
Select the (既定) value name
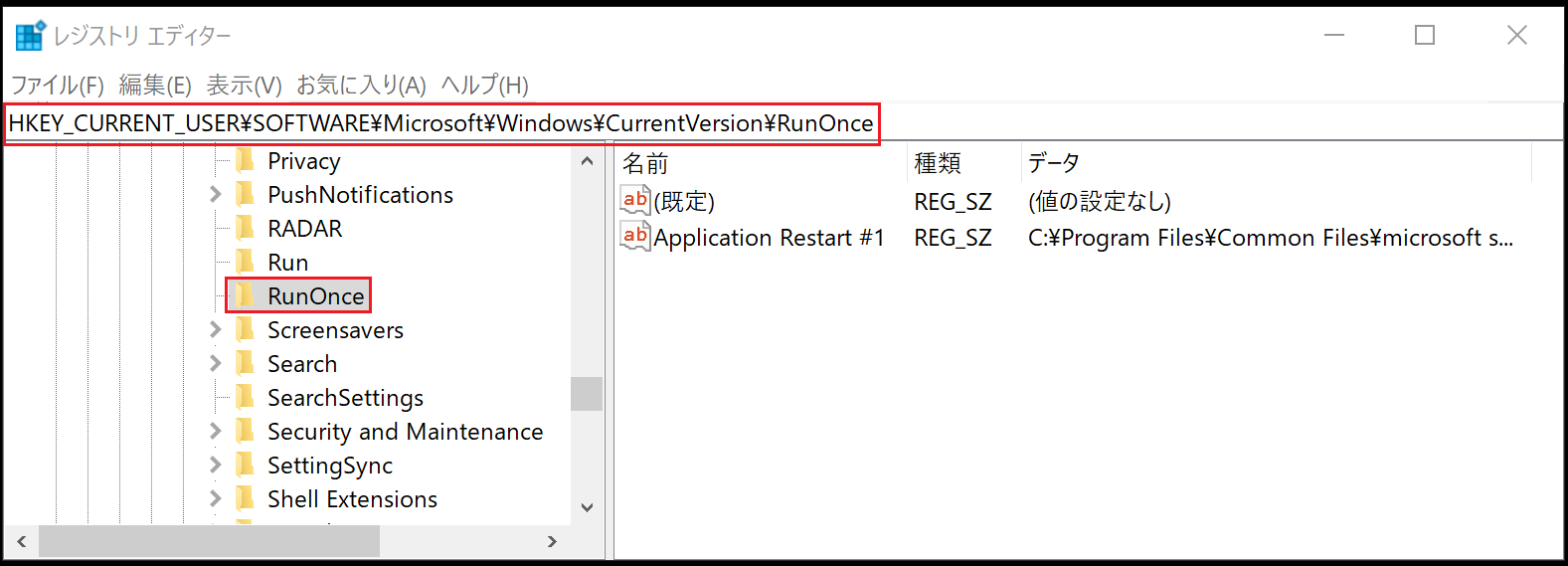point(684,201)
